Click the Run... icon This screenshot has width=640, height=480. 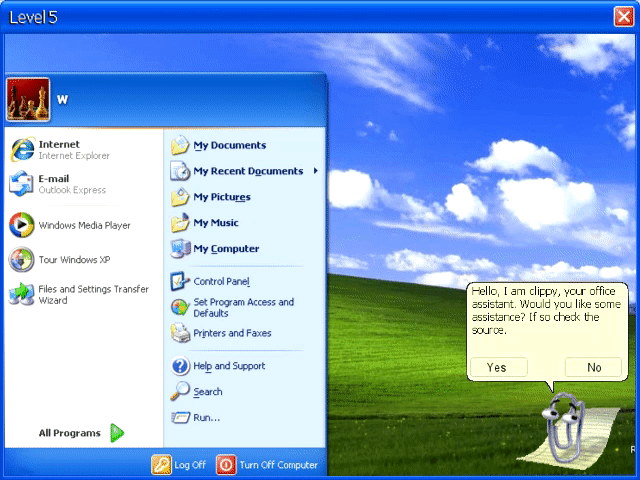180,417
